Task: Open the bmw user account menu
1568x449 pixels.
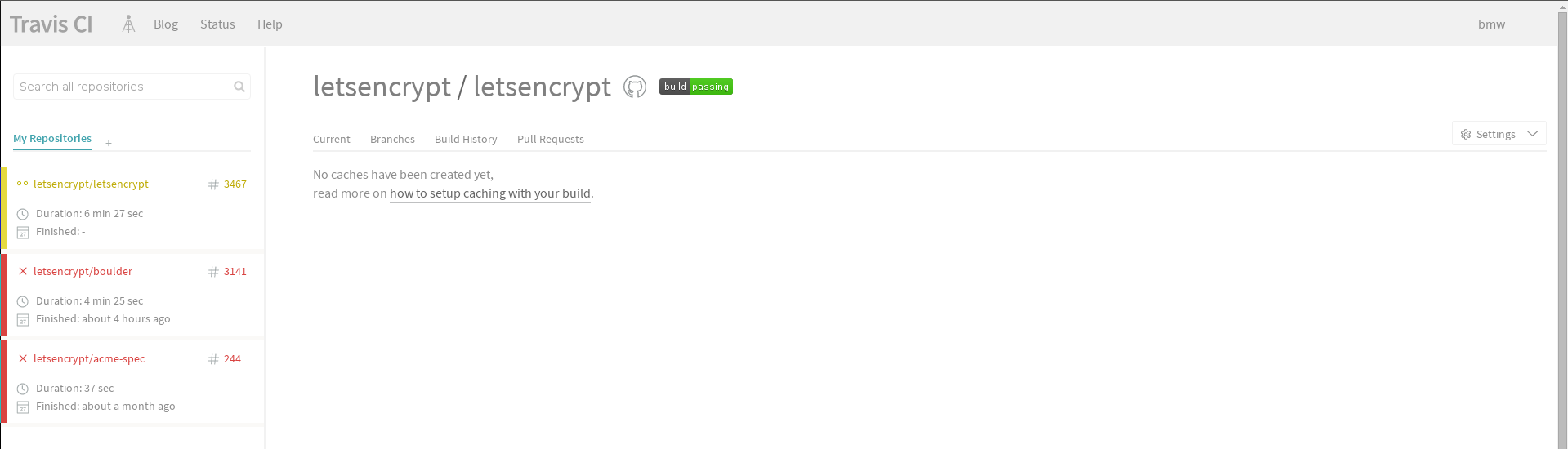Action: click(1491, 24)
